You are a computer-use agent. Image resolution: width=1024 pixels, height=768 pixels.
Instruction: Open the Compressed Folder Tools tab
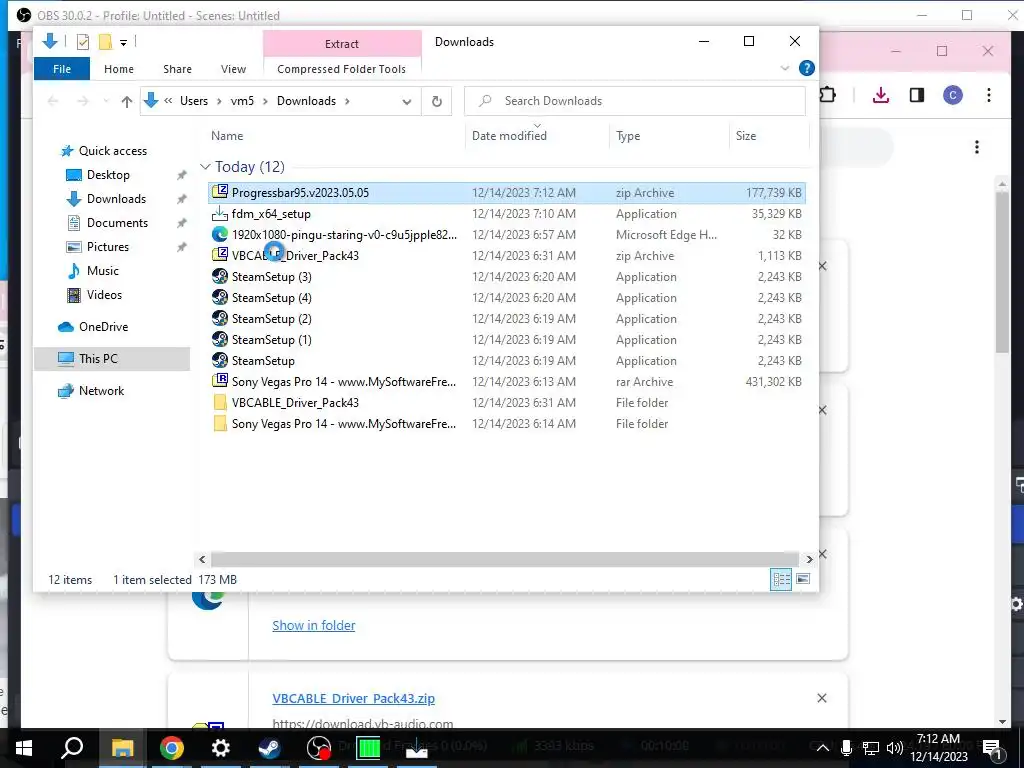point(342,69)
